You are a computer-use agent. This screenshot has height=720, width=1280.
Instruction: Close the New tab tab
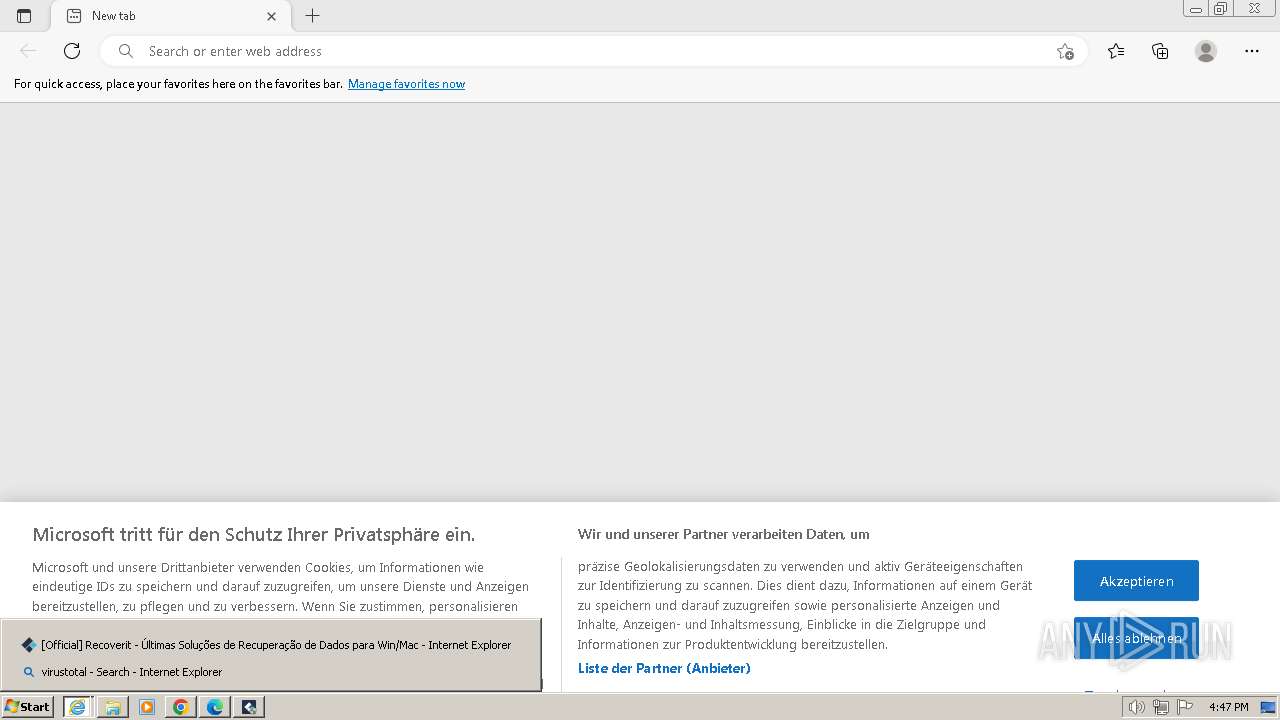(271, 16)
